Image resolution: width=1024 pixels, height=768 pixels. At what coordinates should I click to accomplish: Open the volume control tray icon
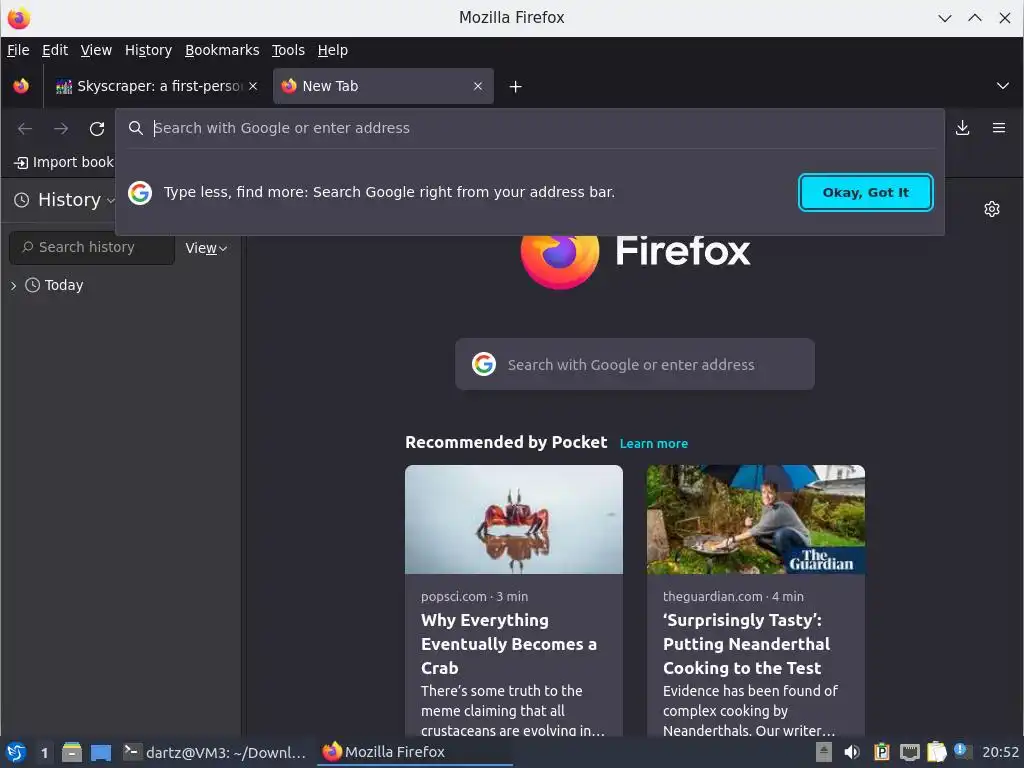tap(852, 752)
